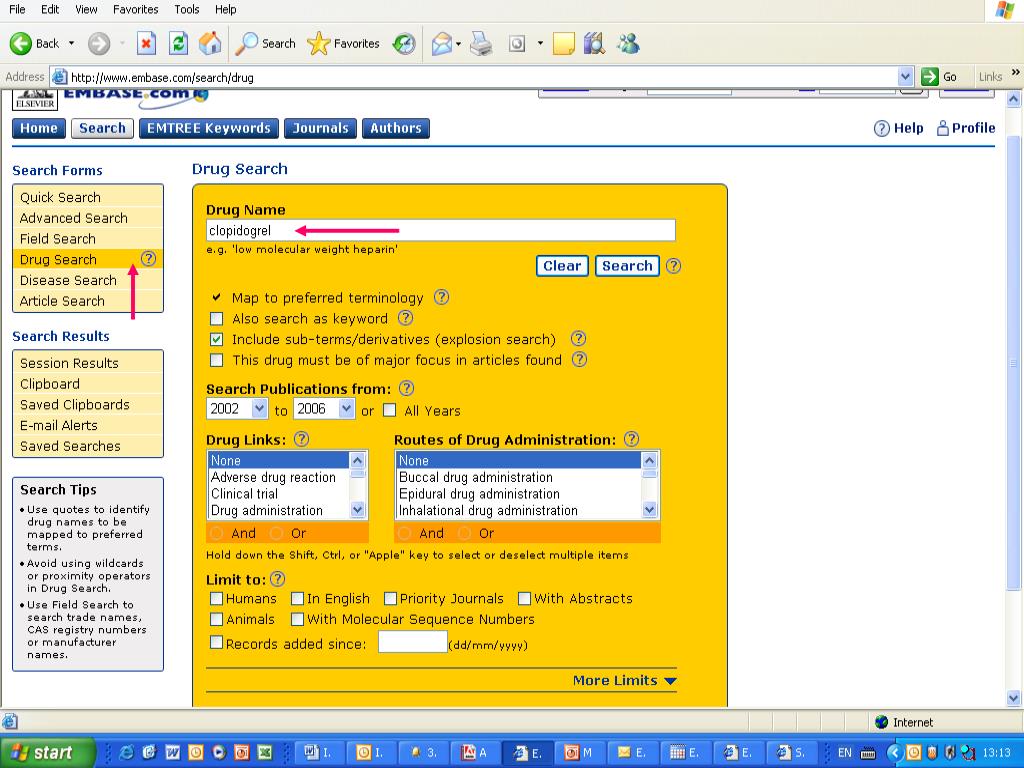Open help icon beside Drug Links
The width and height of the screenshot is (1024, 768).
coord(301,439)
